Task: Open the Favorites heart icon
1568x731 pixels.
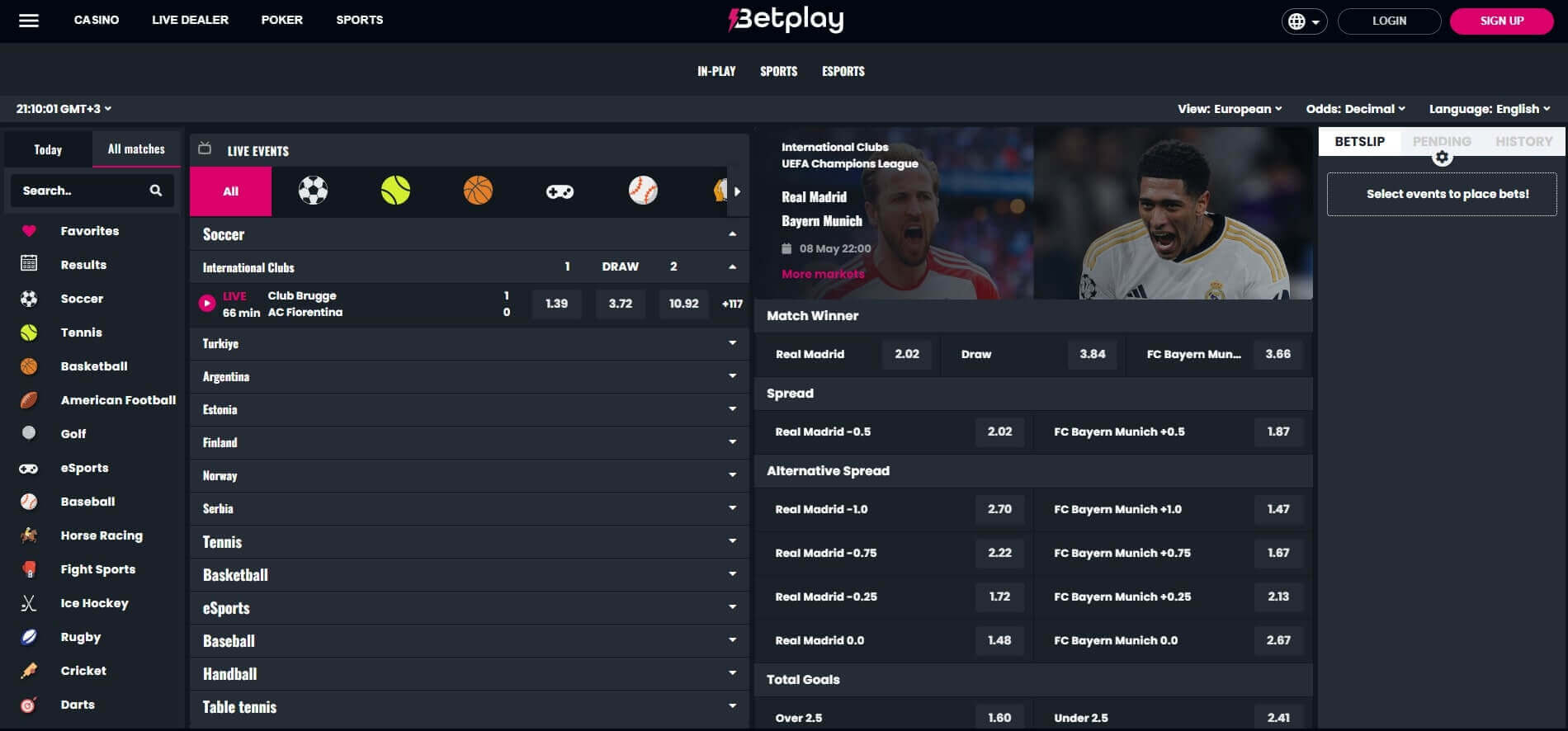Action: click(30, 231)
